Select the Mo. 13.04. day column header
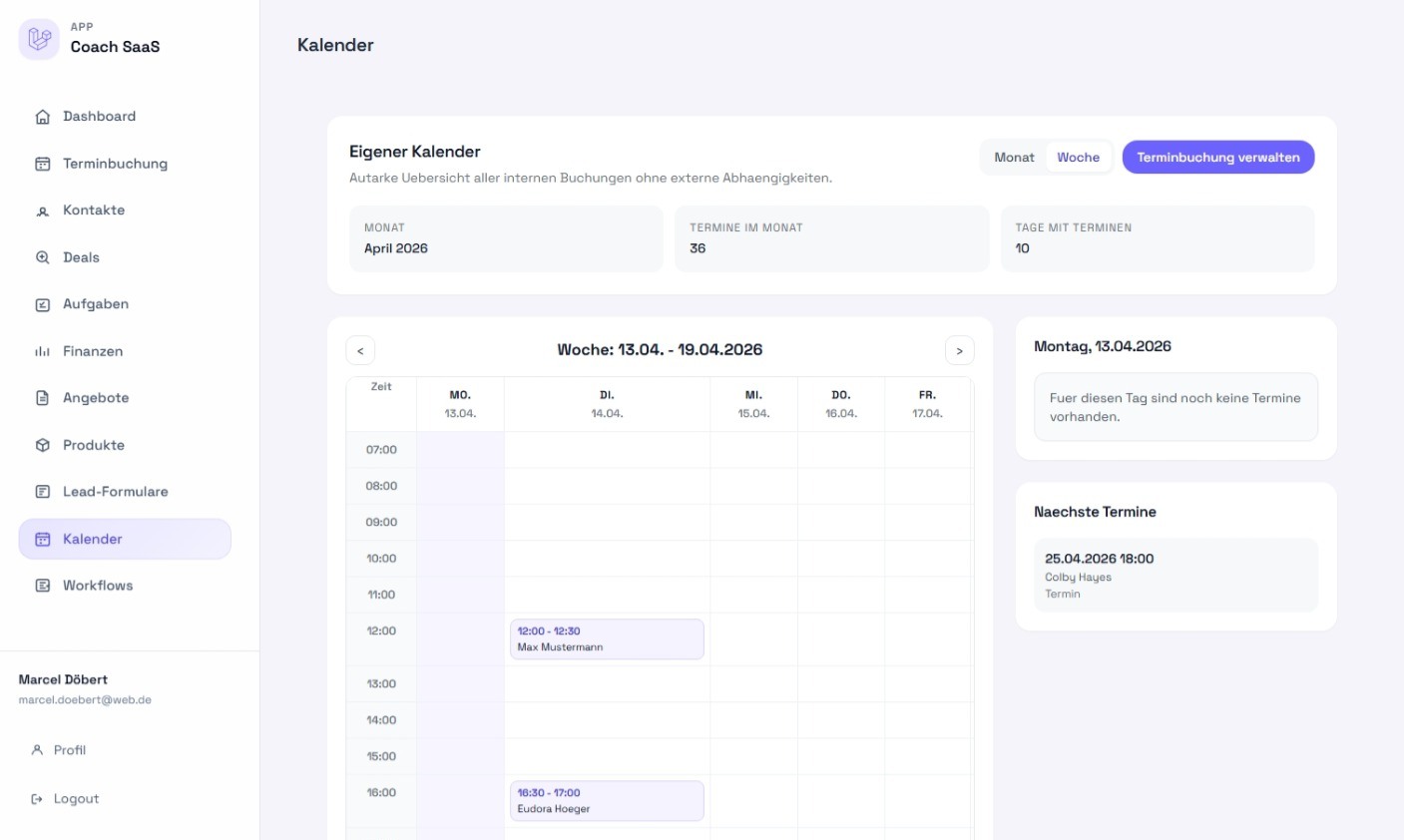 tap(460, 404)
